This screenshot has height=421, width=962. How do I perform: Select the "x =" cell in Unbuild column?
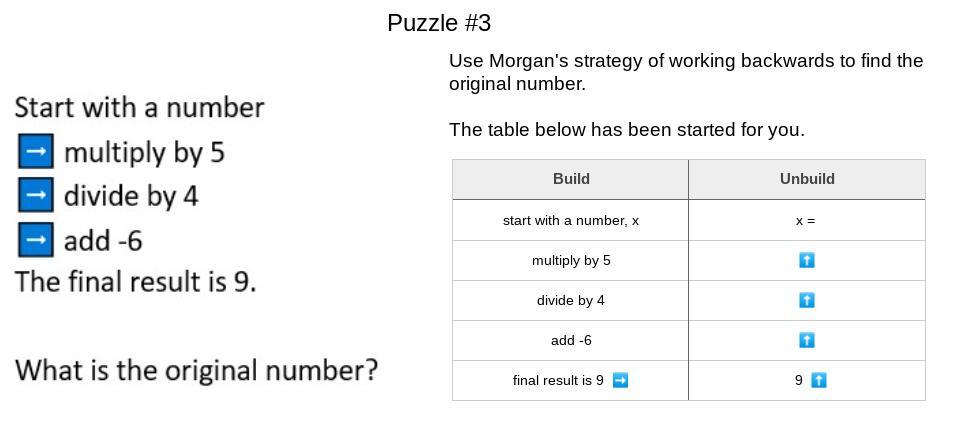(807, 220)
